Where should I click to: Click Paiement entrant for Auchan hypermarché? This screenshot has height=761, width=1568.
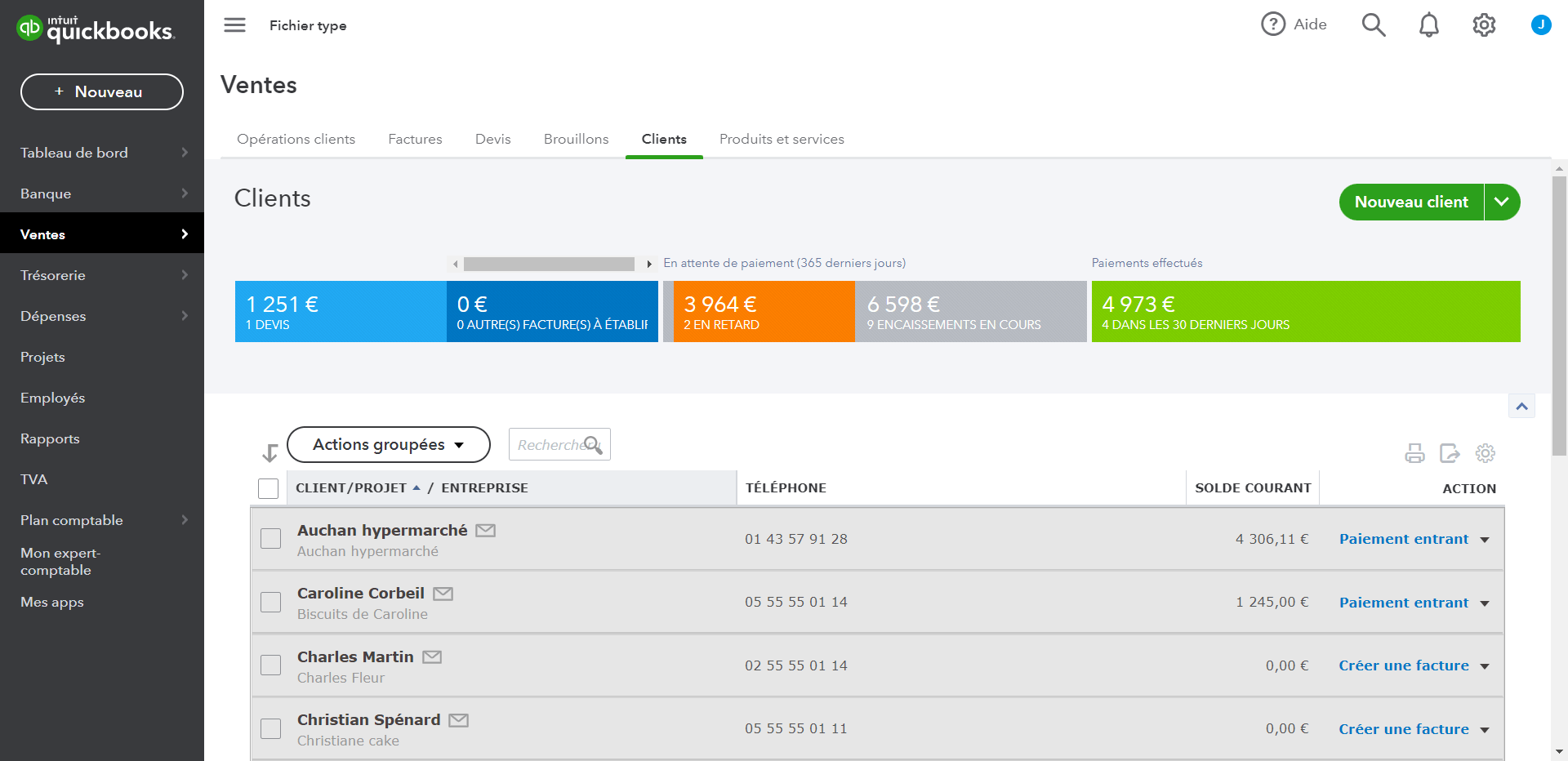pyautogui.click(x=1403, y=539)
